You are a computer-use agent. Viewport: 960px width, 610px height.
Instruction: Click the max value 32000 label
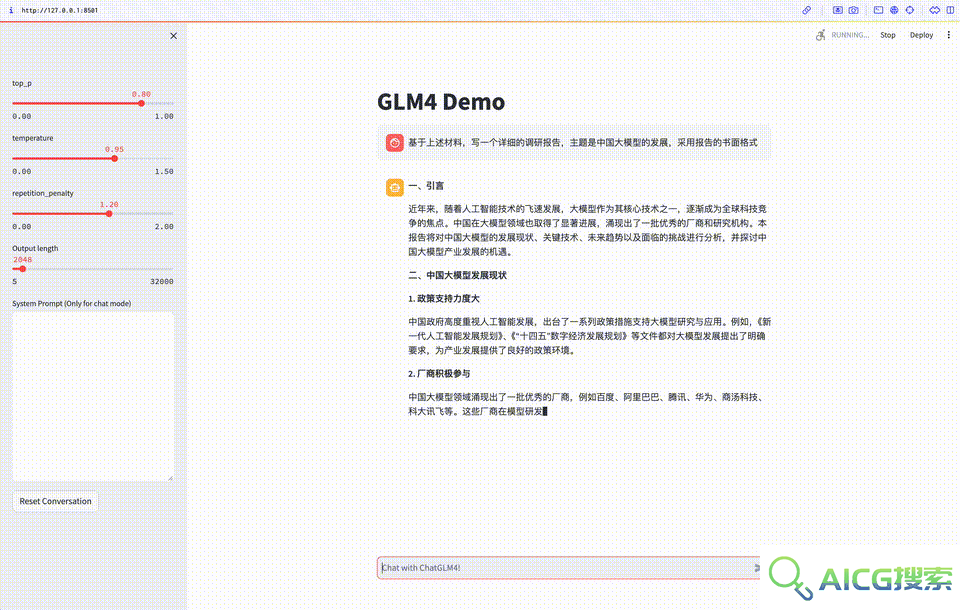click(x=162, y=281)
